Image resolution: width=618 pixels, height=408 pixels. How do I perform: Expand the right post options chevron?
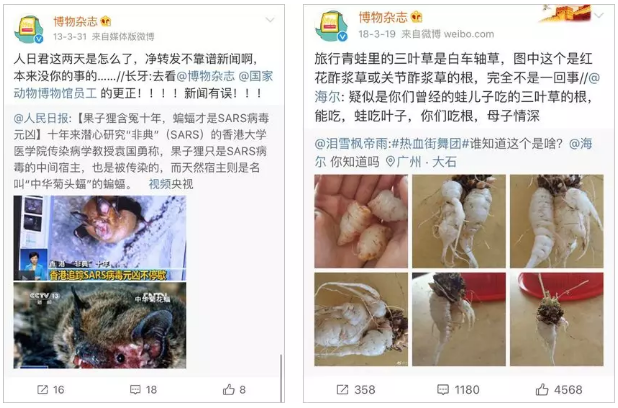599,16
